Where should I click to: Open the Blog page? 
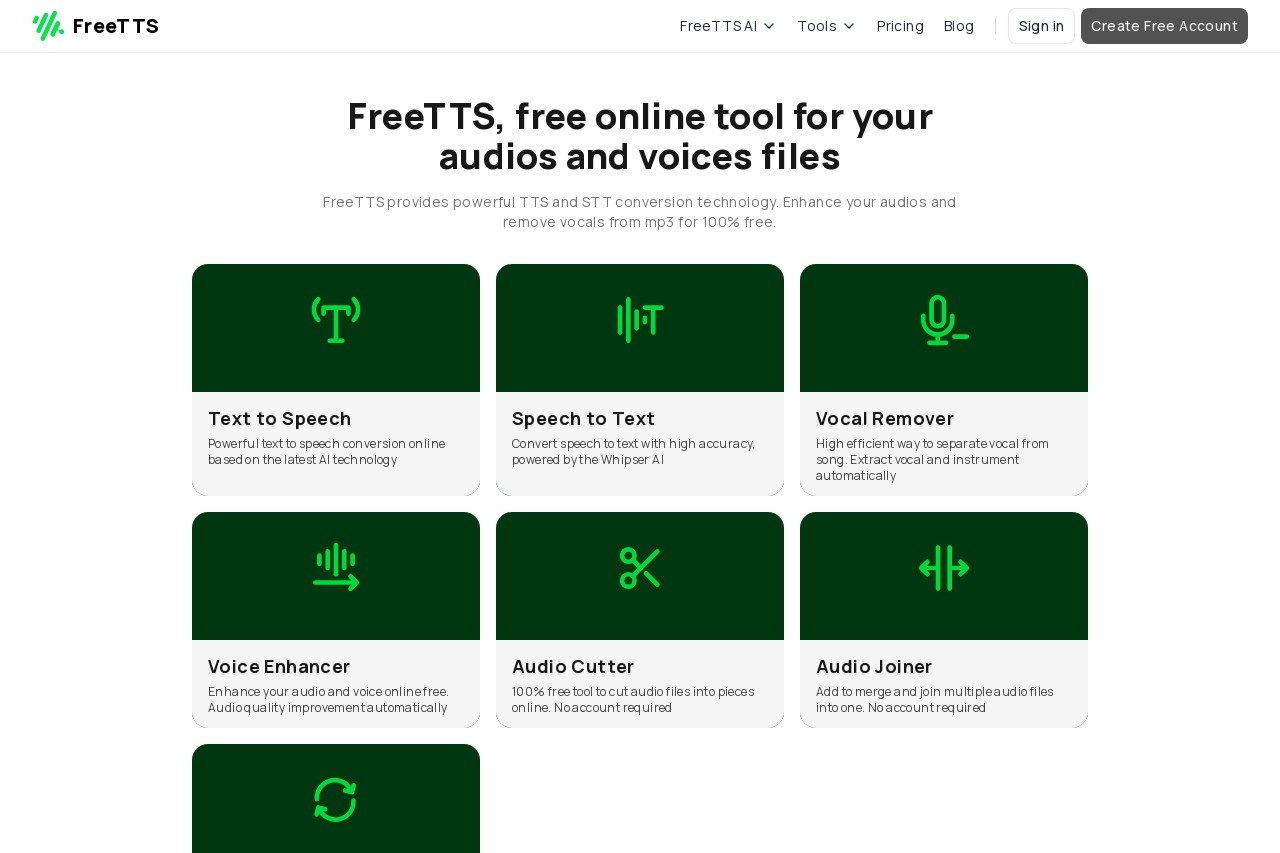tap(959, 26)
